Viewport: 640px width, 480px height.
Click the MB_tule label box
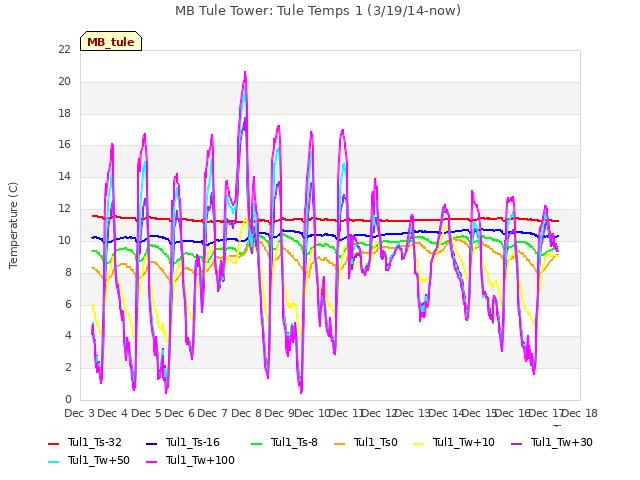point(111,41)
